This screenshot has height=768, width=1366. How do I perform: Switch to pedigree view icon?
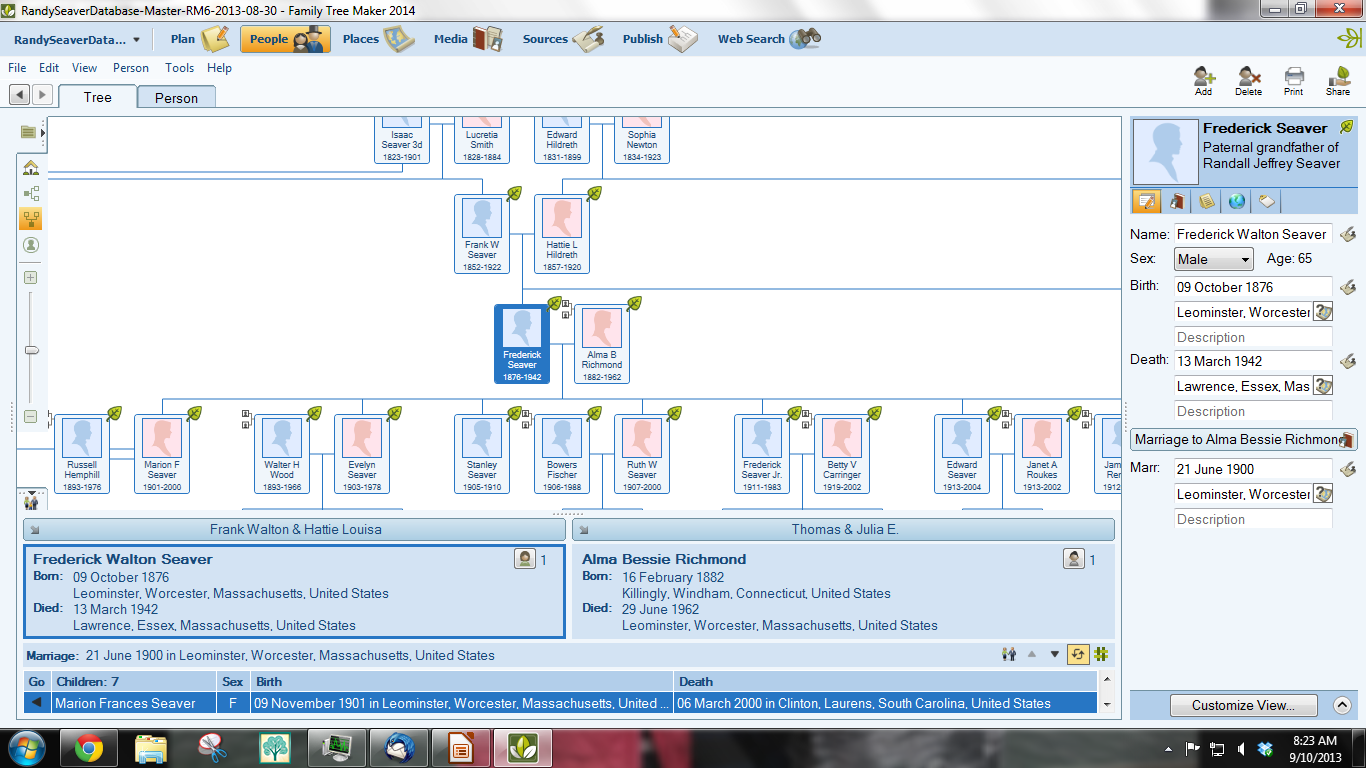tap(31, 194)
